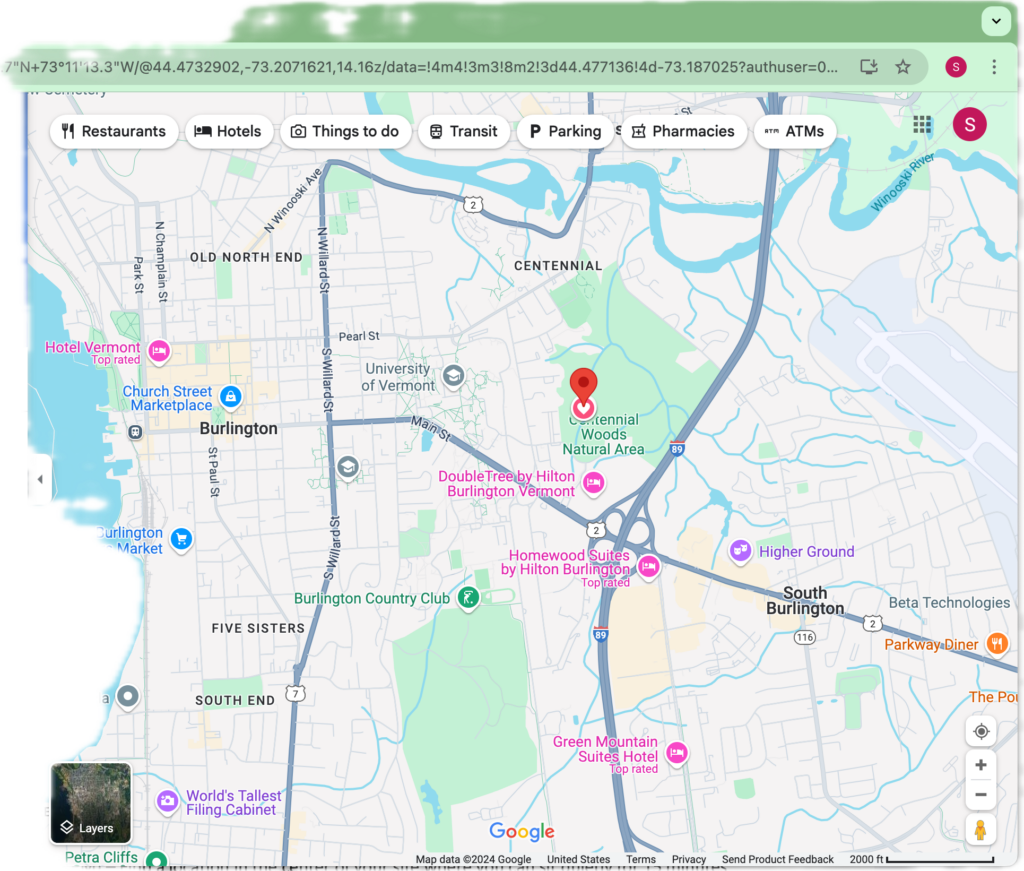This screenshot has width=1024, height=871.
Task: Click the University of Vermont school icon
Action: (453, 376)
